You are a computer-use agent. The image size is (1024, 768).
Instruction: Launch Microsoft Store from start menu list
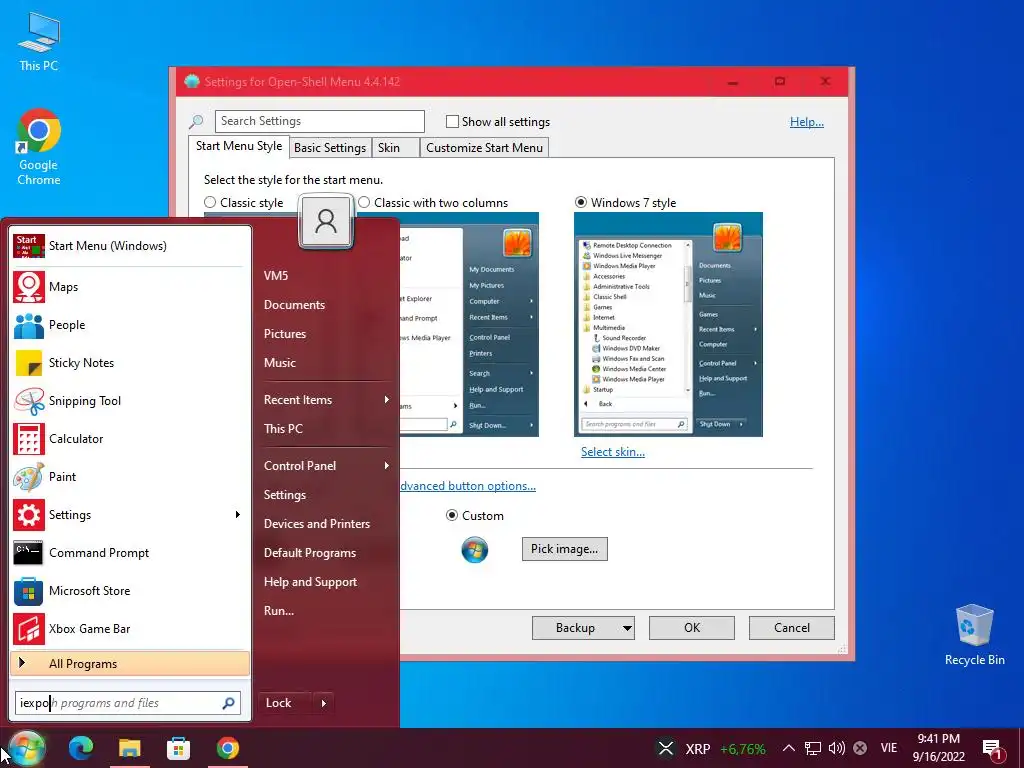click(x=129, y=590)
